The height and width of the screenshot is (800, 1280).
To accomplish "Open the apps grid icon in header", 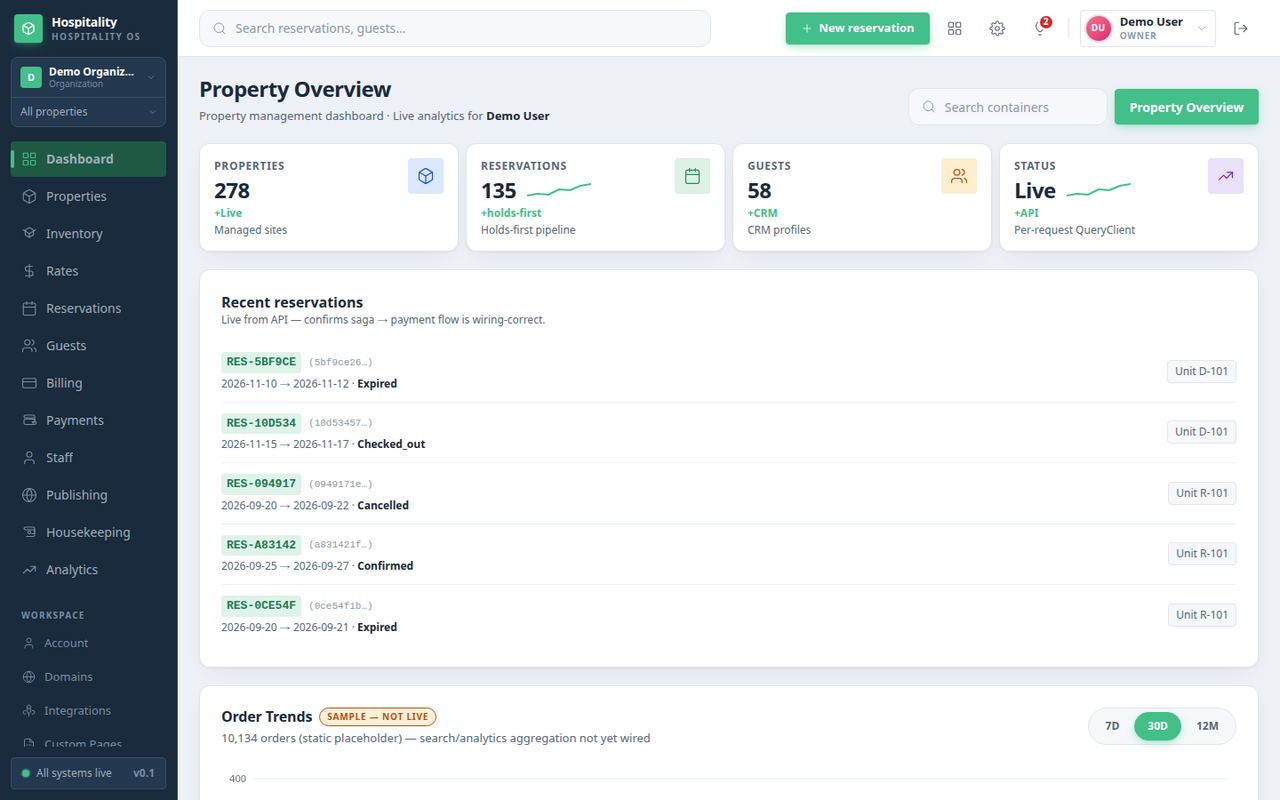I will coord(954,28).
